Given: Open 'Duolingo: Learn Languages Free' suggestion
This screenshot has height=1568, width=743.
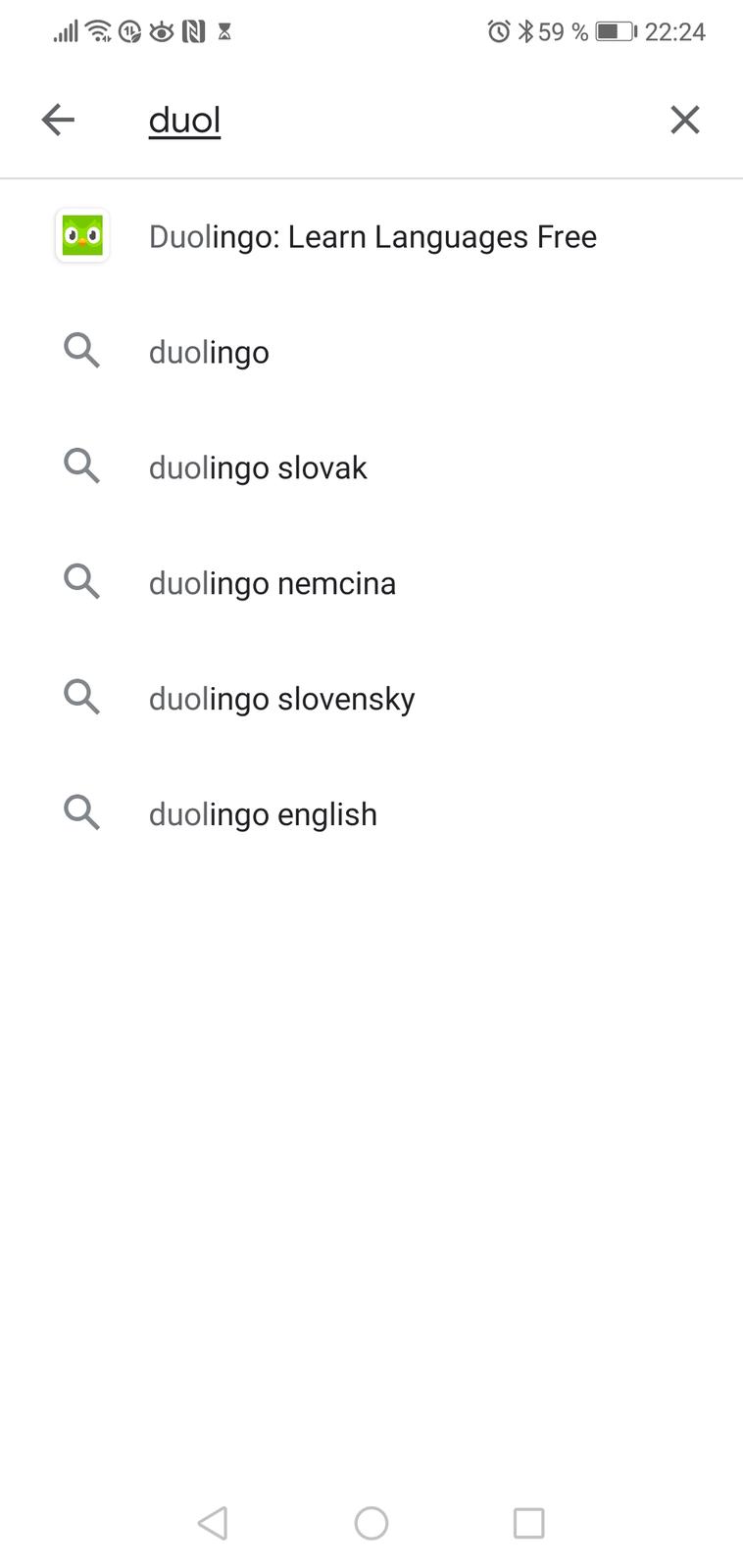Looking at the screenshot, I should 372,237.
